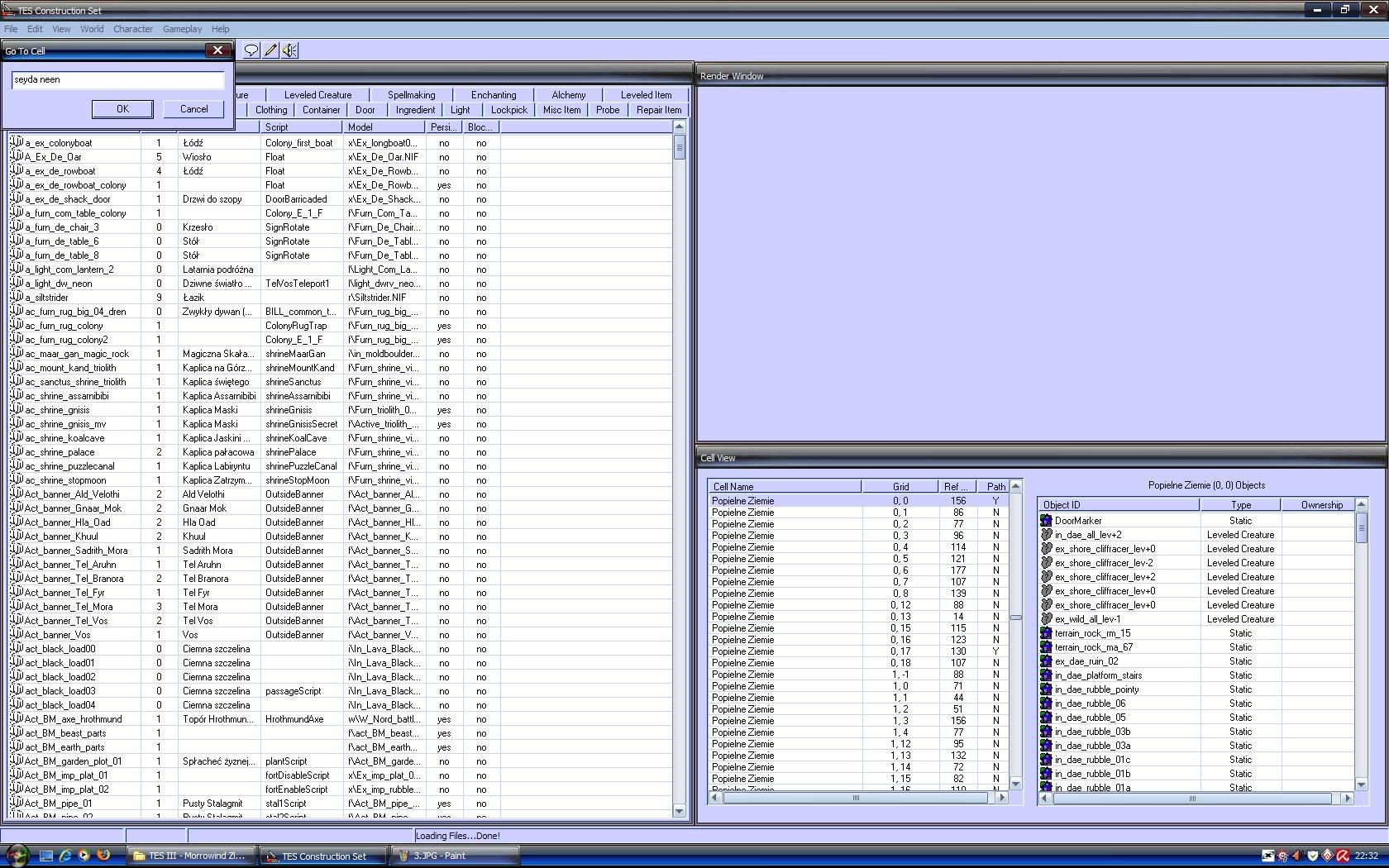Launch Windows Media Player from quick launch
Screen dimensions: 1389x868
(84, 856)
